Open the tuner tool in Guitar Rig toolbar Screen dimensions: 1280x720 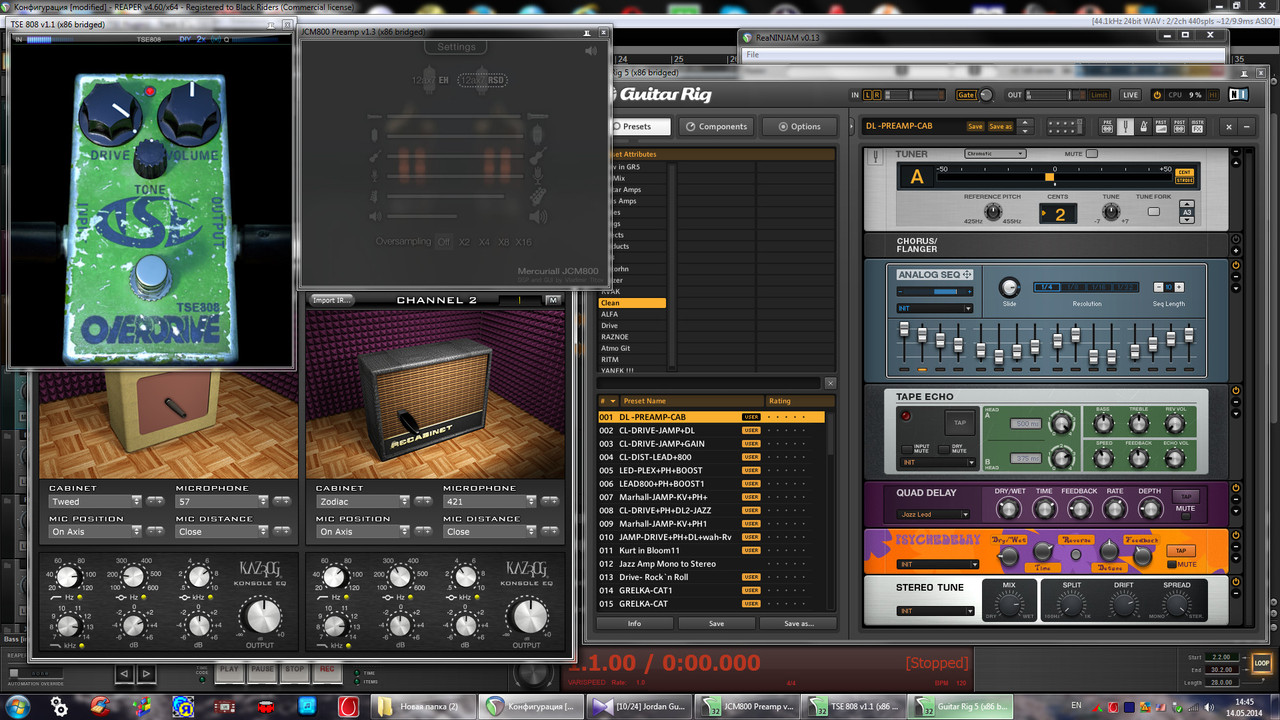point(1125,126)
